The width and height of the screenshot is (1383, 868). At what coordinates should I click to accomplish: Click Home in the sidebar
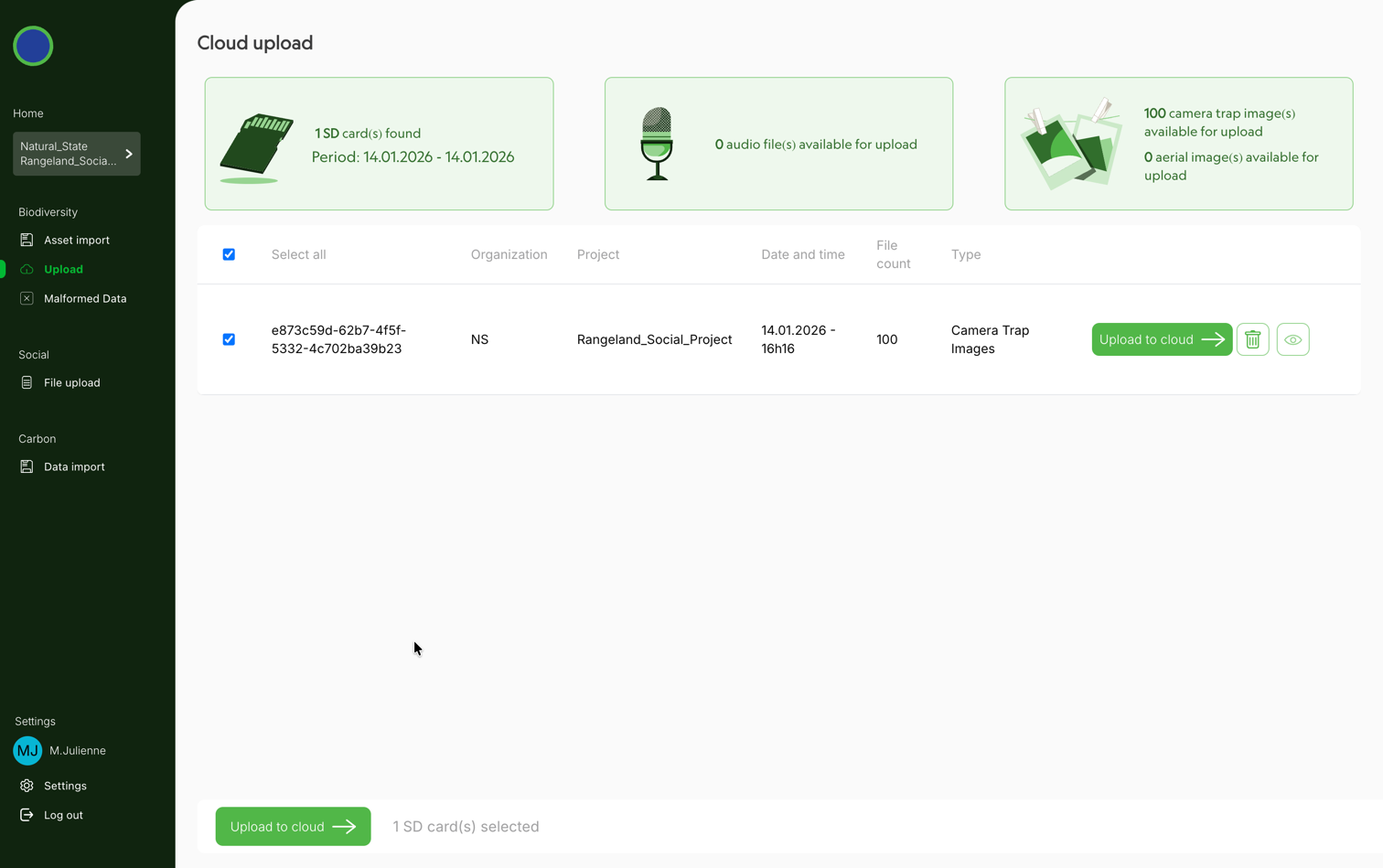28,113
